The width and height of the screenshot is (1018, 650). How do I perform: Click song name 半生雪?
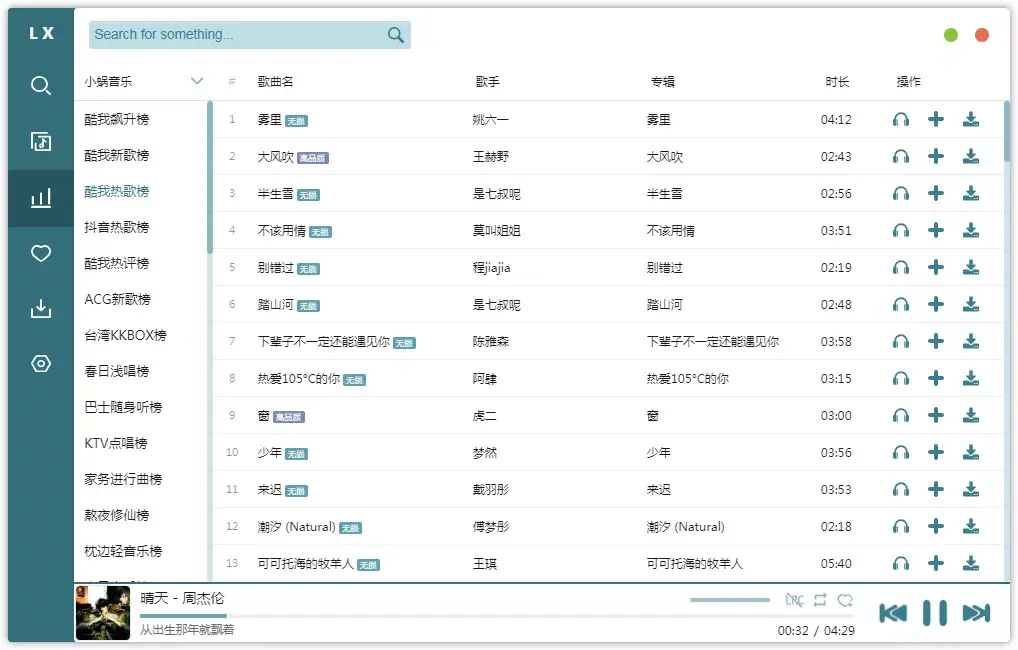(275, 194)
